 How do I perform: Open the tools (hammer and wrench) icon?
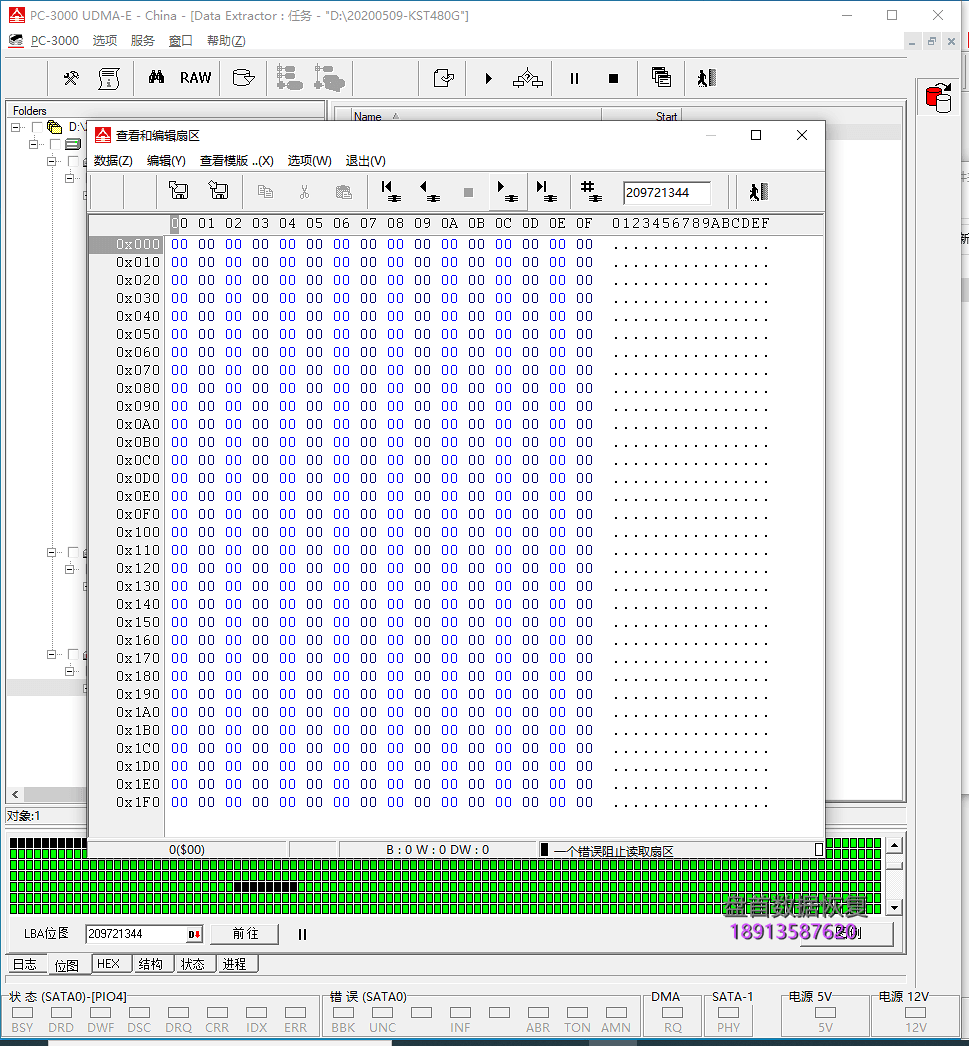pyautogui.click(x=71, y=79)
